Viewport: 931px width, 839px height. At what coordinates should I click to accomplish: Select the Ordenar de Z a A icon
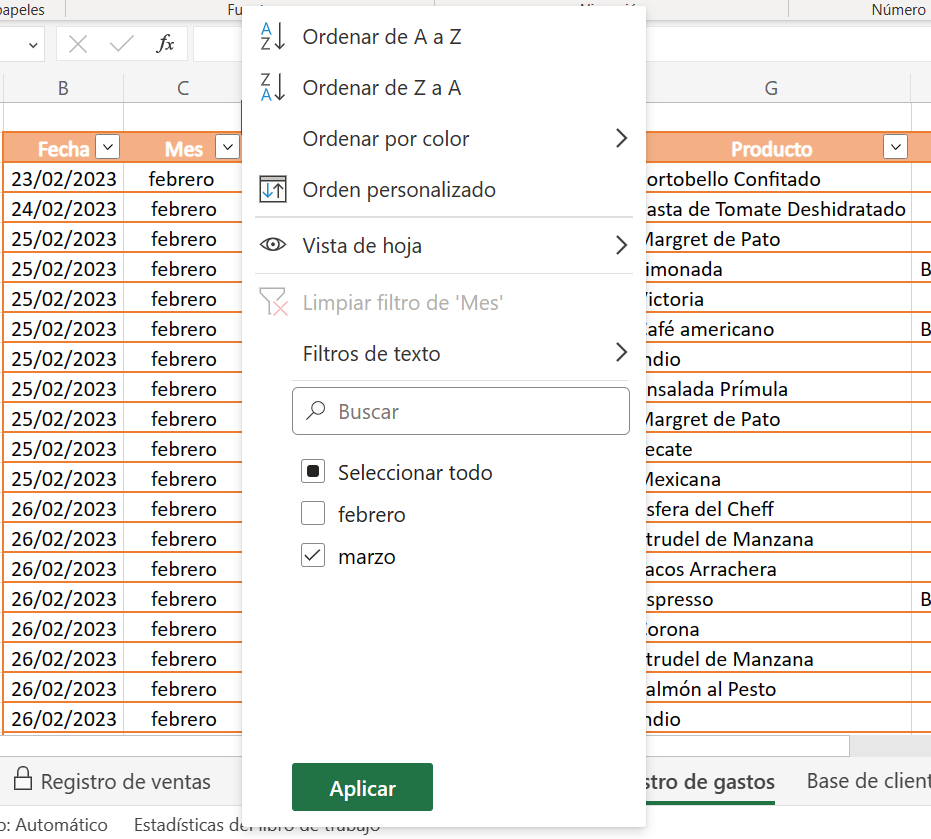click(x=270, y=87)
